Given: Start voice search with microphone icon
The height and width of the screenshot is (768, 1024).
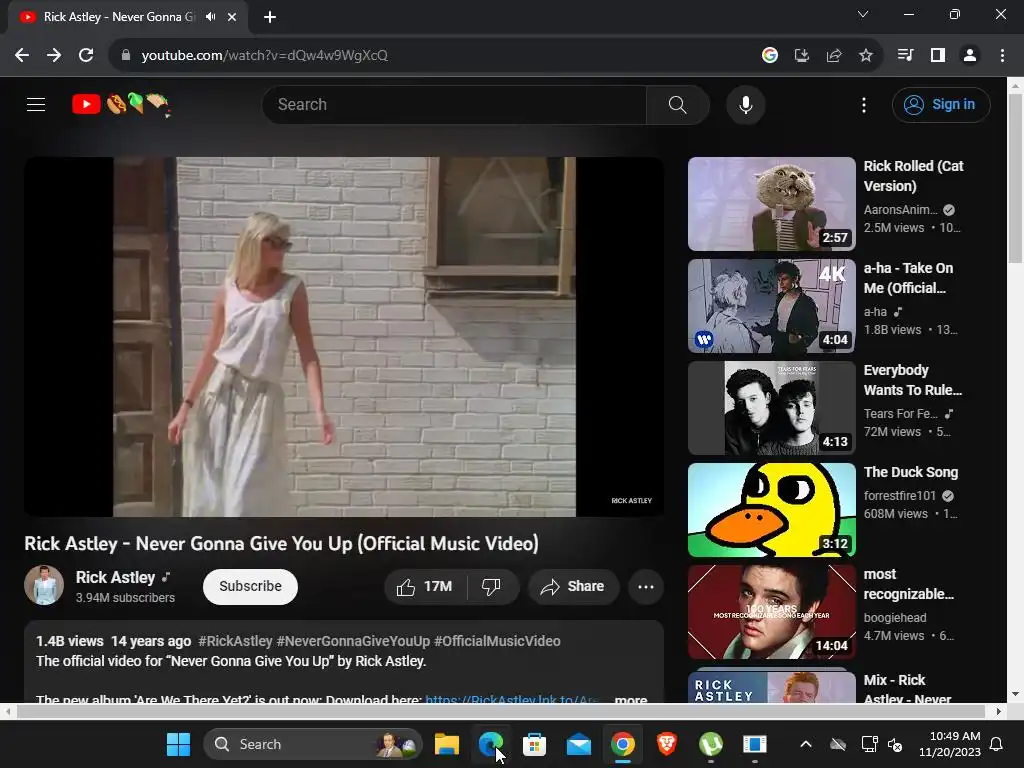Looking at the screenshot, I should tap(746, 104).
